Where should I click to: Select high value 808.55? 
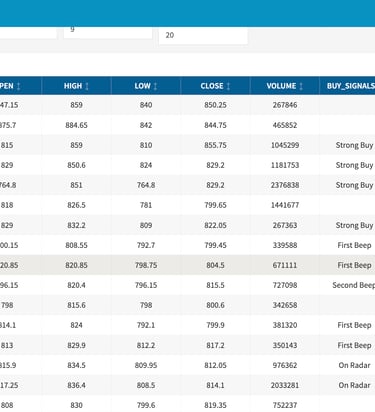(76, 245)
